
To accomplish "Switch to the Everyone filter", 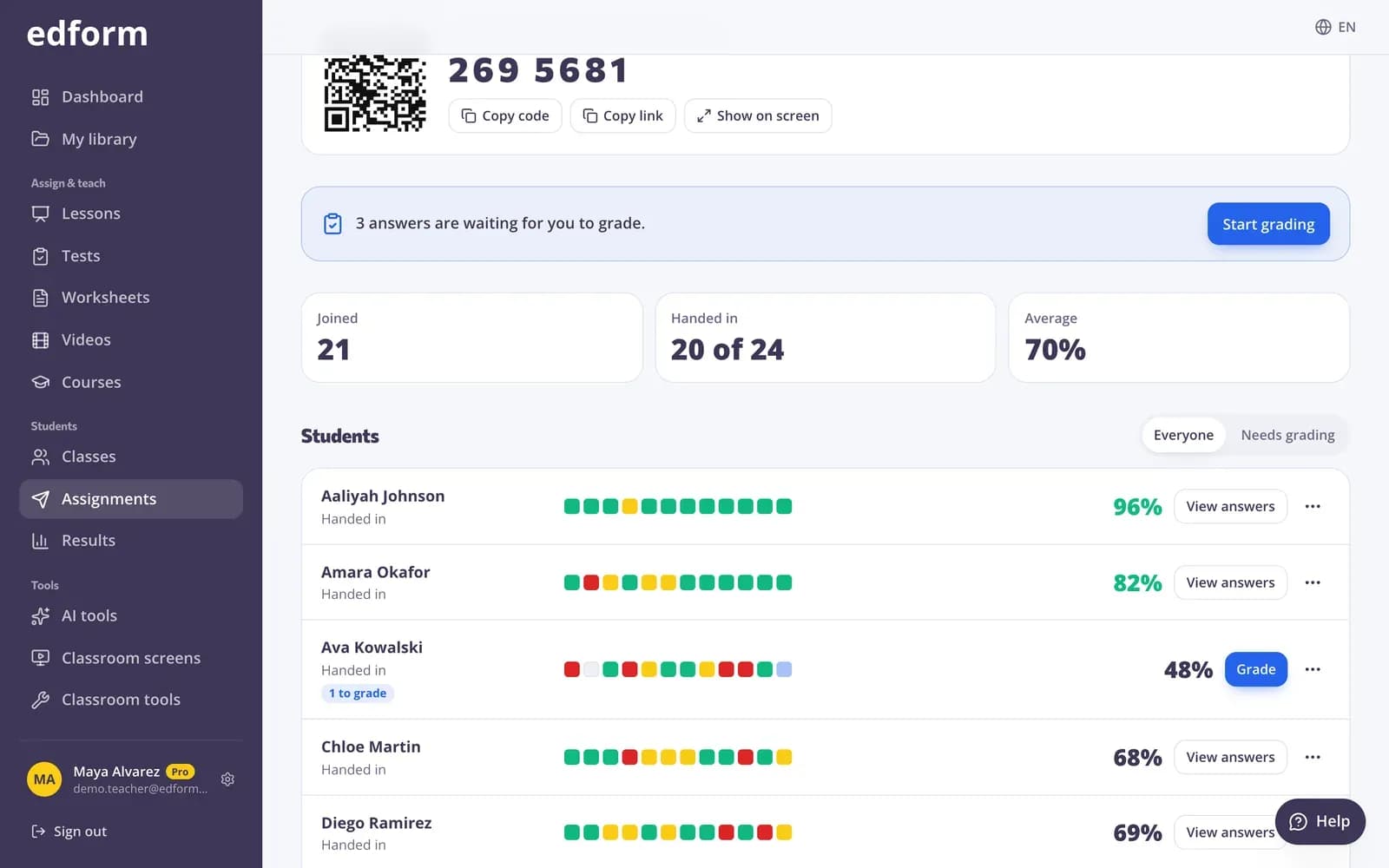I will (1183, 435).
